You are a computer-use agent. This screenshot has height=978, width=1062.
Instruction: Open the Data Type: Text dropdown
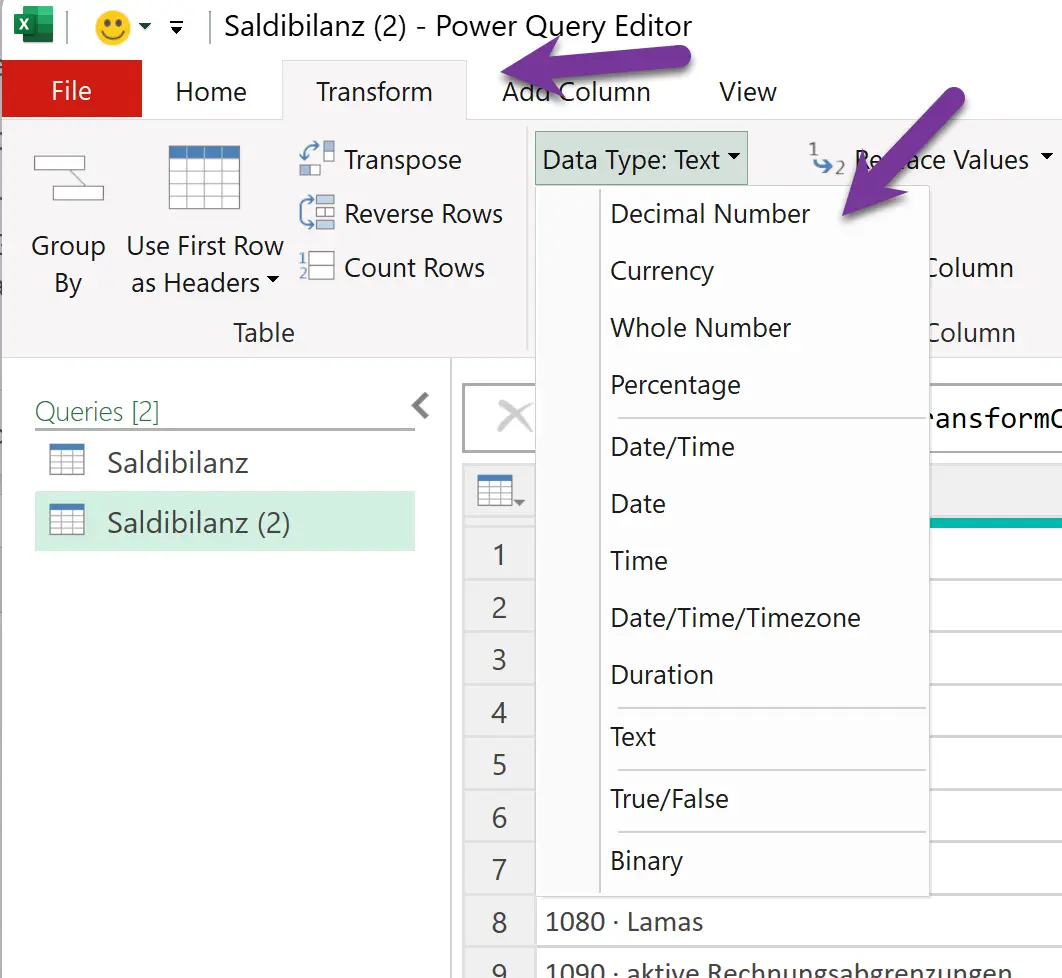(x=640, y=158)
